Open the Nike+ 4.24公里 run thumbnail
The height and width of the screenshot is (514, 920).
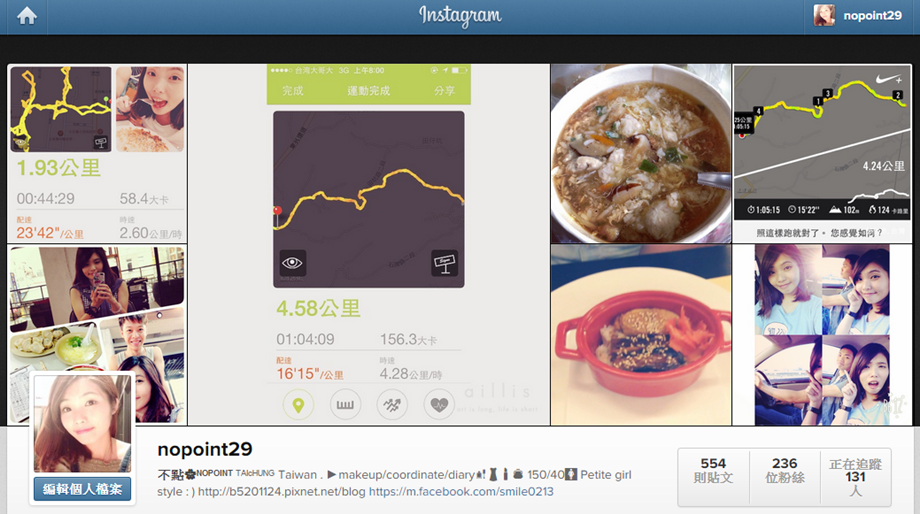822,154
